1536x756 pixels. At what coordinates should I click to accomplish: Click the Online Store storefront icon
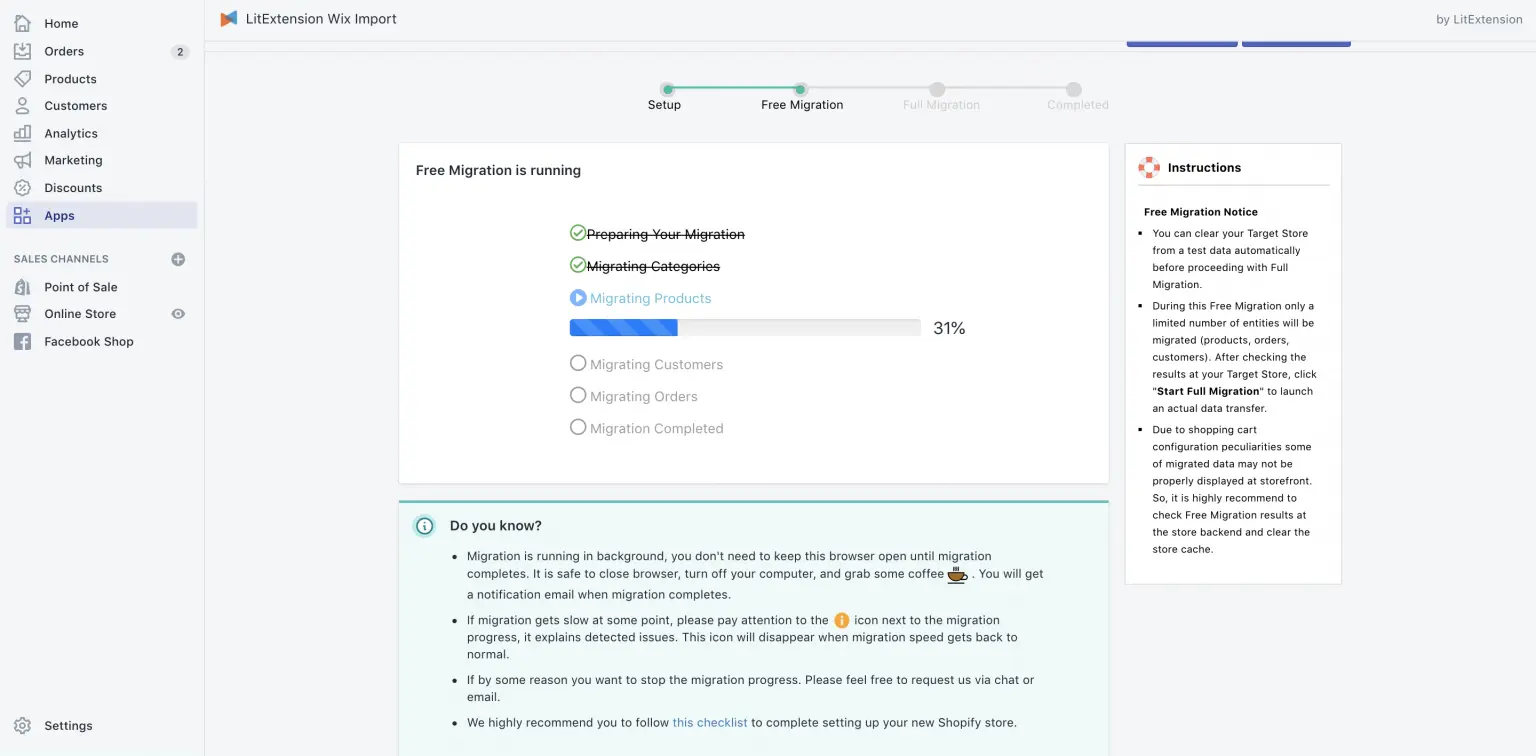click(22, 314)
